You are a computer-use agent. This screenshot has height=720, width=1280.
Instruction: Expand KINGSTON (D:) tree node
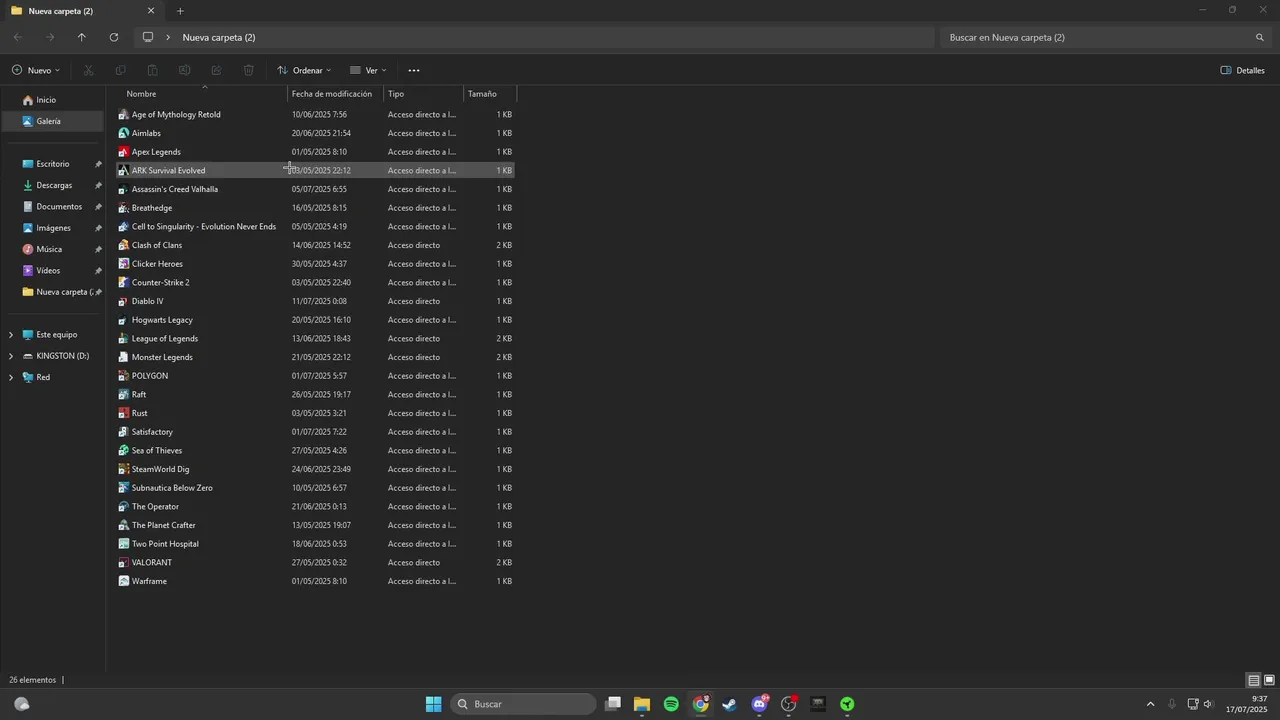click(x=11, y=356)
